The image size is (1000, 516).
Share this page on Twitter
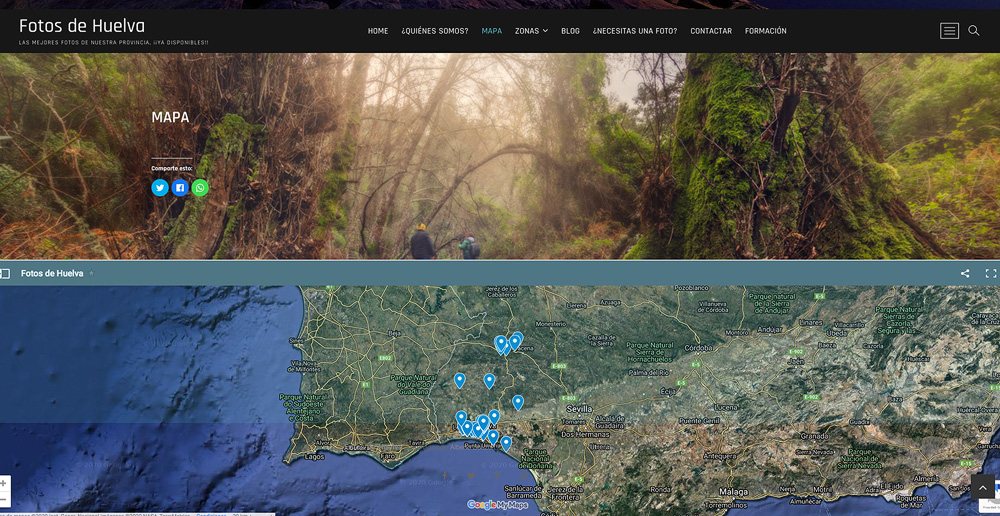coord(160,188)
